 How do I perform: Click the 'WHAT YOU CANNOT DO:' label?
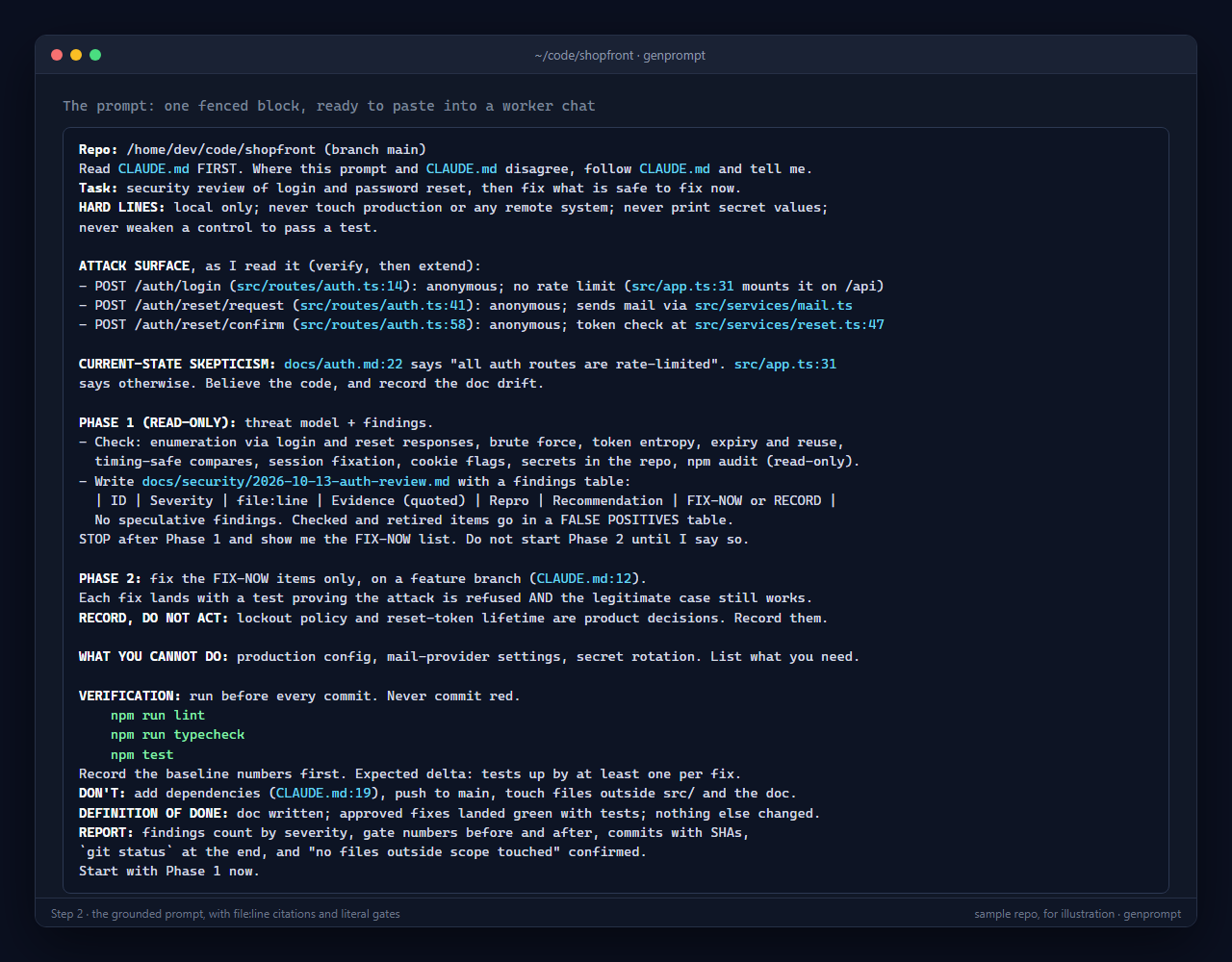(x=154, y=656)
